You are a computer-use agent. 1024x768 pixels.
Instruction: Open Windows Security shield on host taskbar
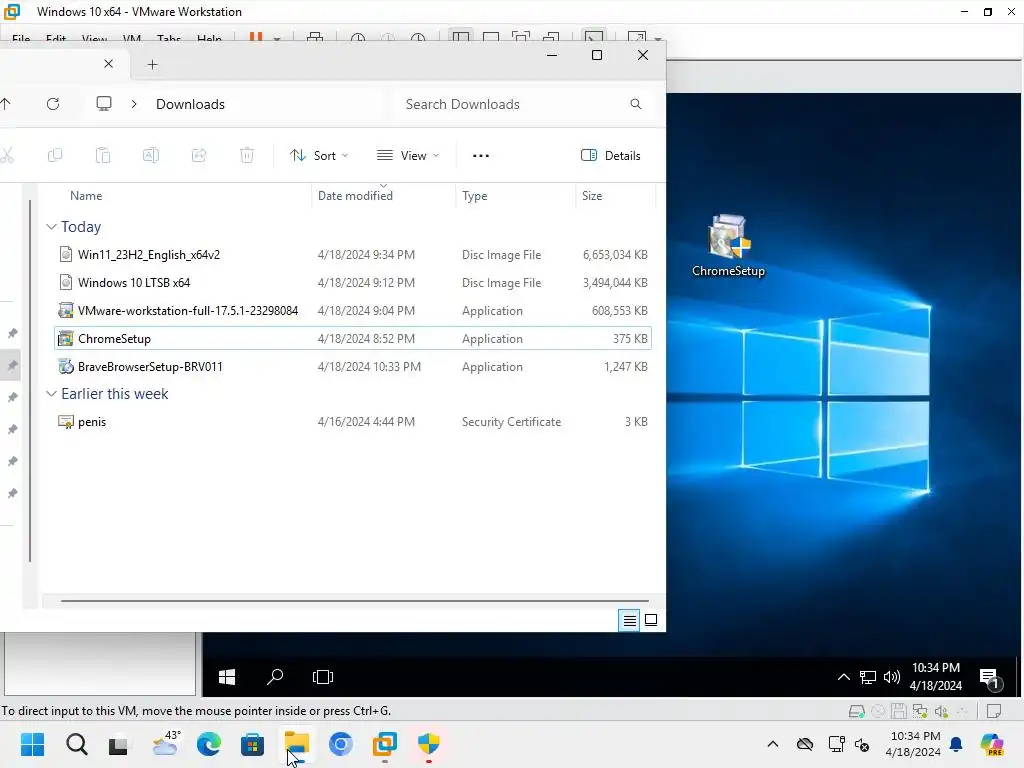[x=428, y=744]
